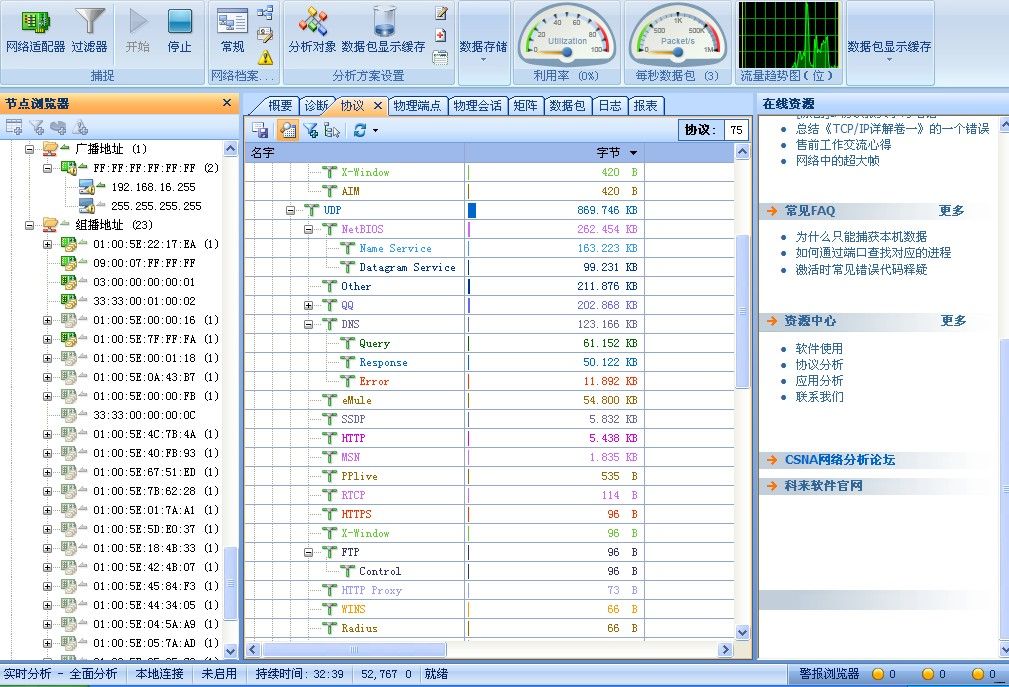1009x687 pixels.
Task: Click the 数据包显示缓存 bucket icon
Action: 383,30
